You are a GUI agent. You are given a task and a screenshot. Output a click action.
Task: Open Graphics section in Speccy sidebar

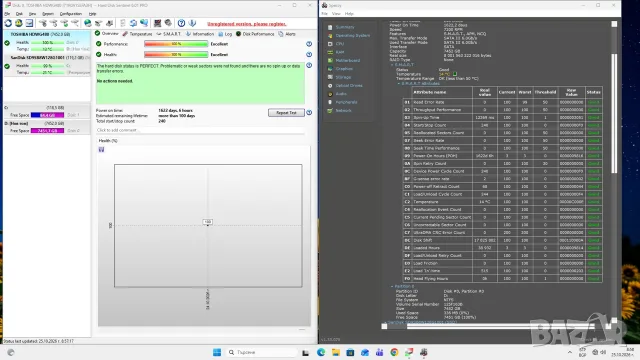[344, 69]
